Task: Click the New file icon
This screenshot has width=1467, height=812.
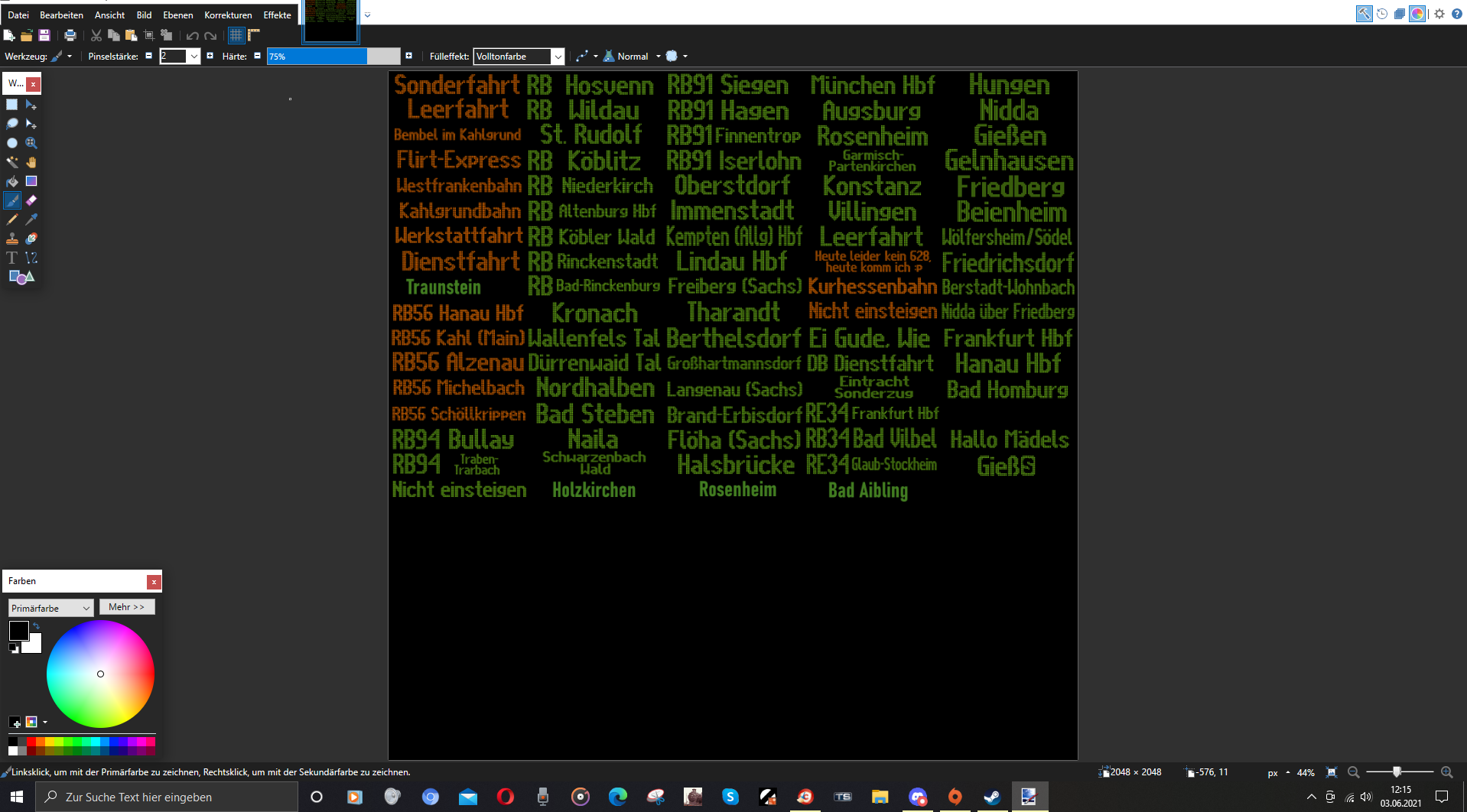Action: point(9,35)
